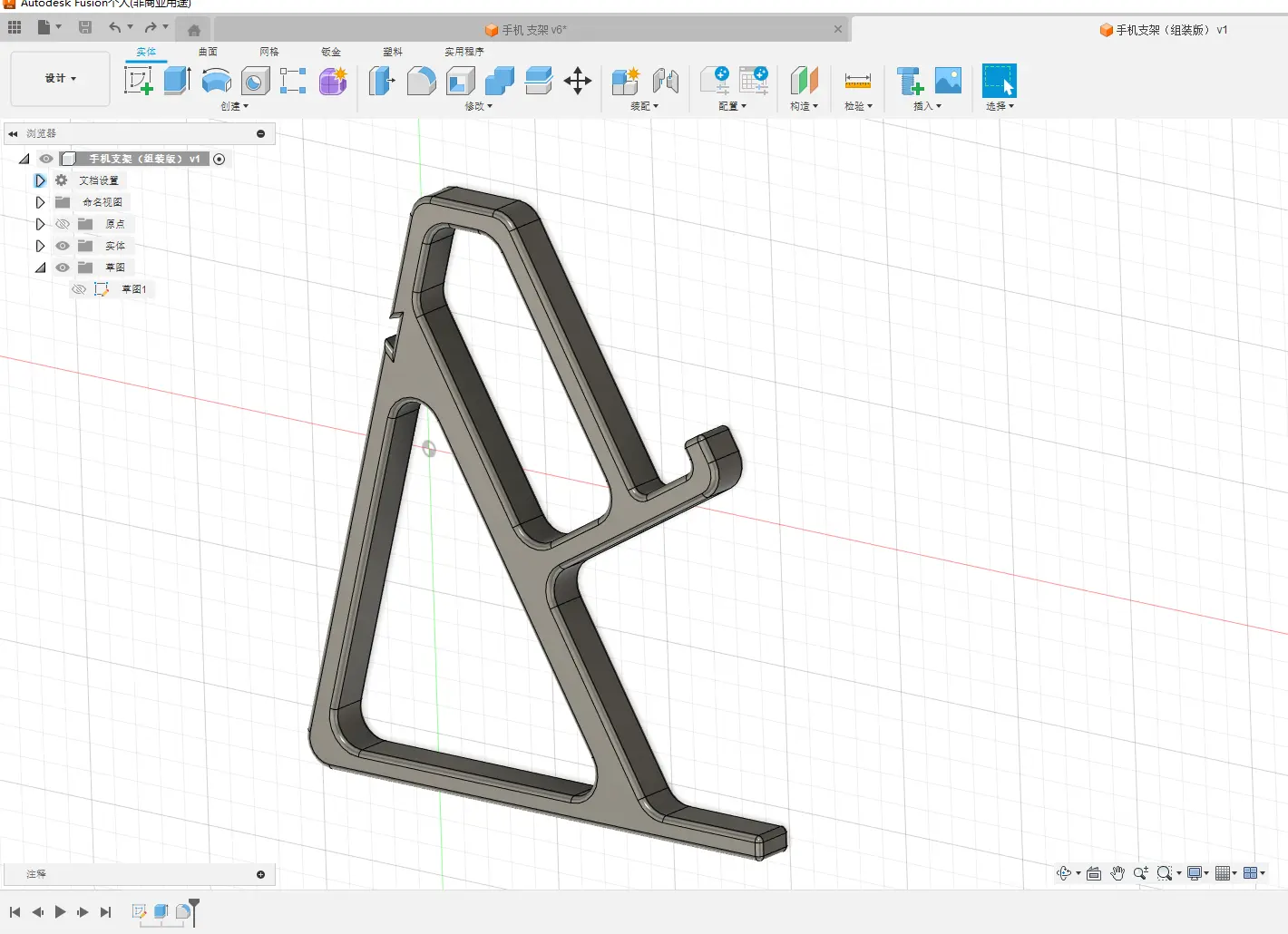The height and width of the screenshot is (934, 1288).
Task: Hide the 实体 folder using its eye icon
Action: pyautogui.click(x=63, y=246)
